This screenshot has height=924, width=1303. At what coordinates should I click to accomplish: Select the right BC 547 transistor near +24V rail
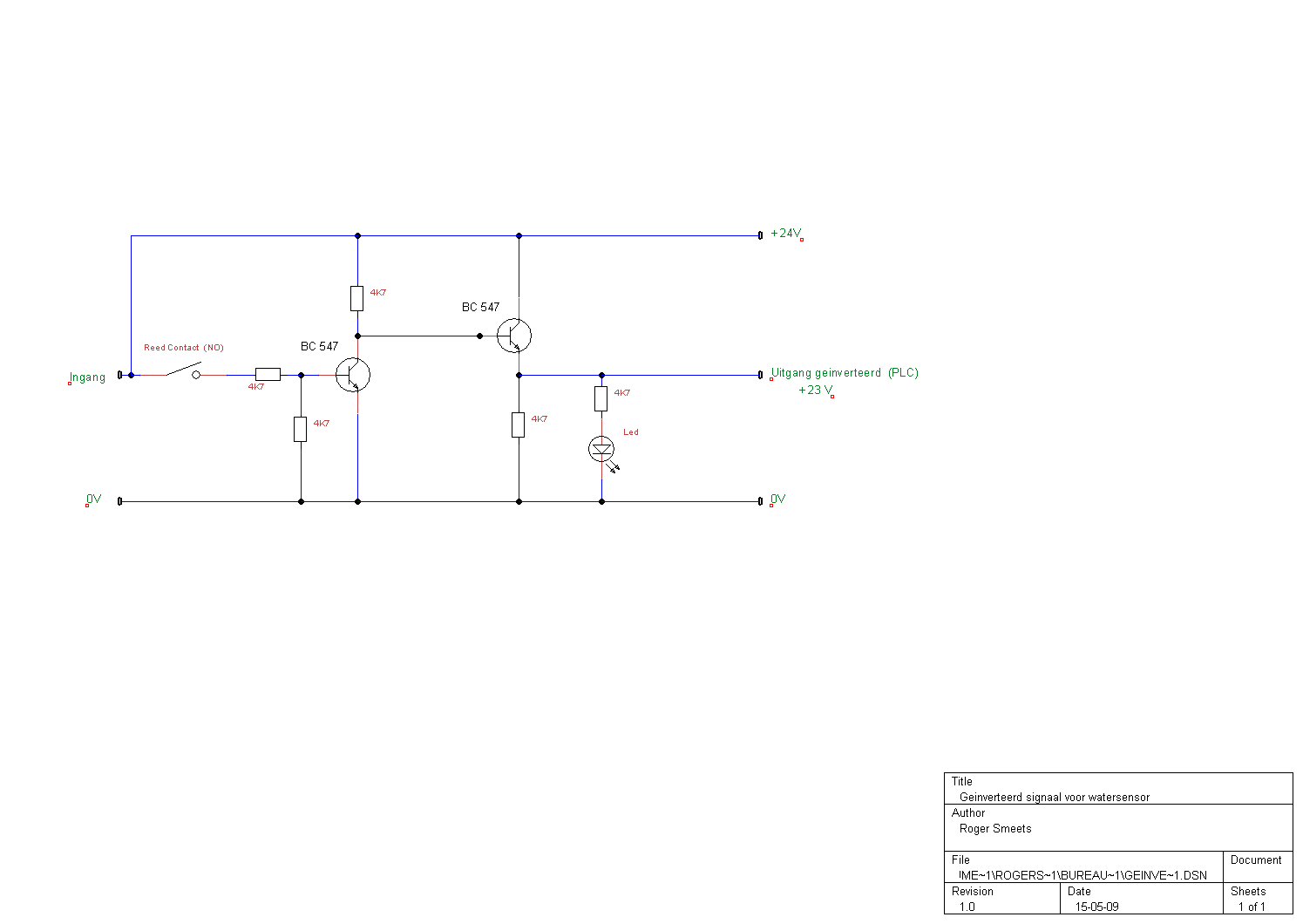point(513,336)
